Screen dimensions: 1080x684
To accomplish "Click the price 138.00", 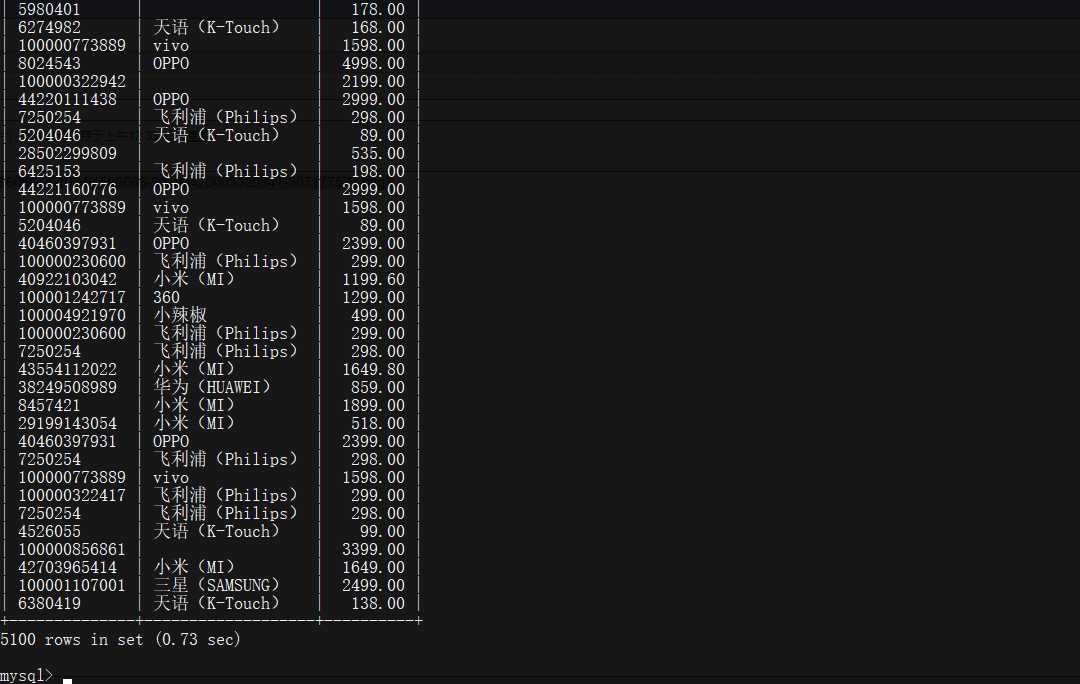I will pos(377,604).
